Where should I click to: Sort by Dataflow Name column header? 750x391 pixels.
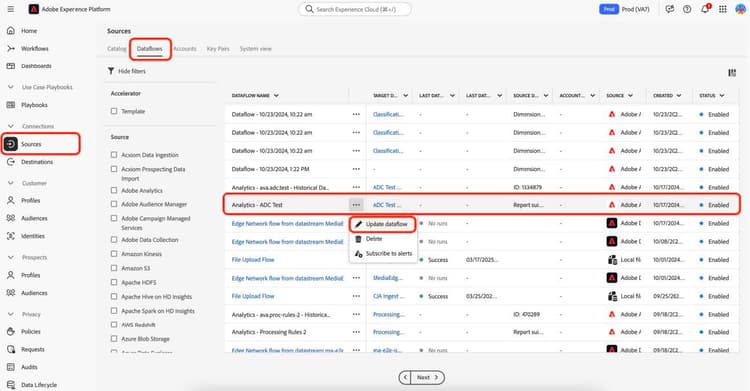255,96
